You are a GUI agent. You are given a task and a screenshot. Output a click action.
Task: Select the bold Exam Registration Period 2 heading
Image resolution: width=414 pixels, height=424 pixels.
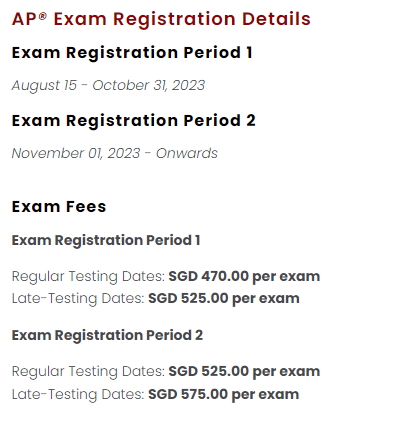click(133, 120)
